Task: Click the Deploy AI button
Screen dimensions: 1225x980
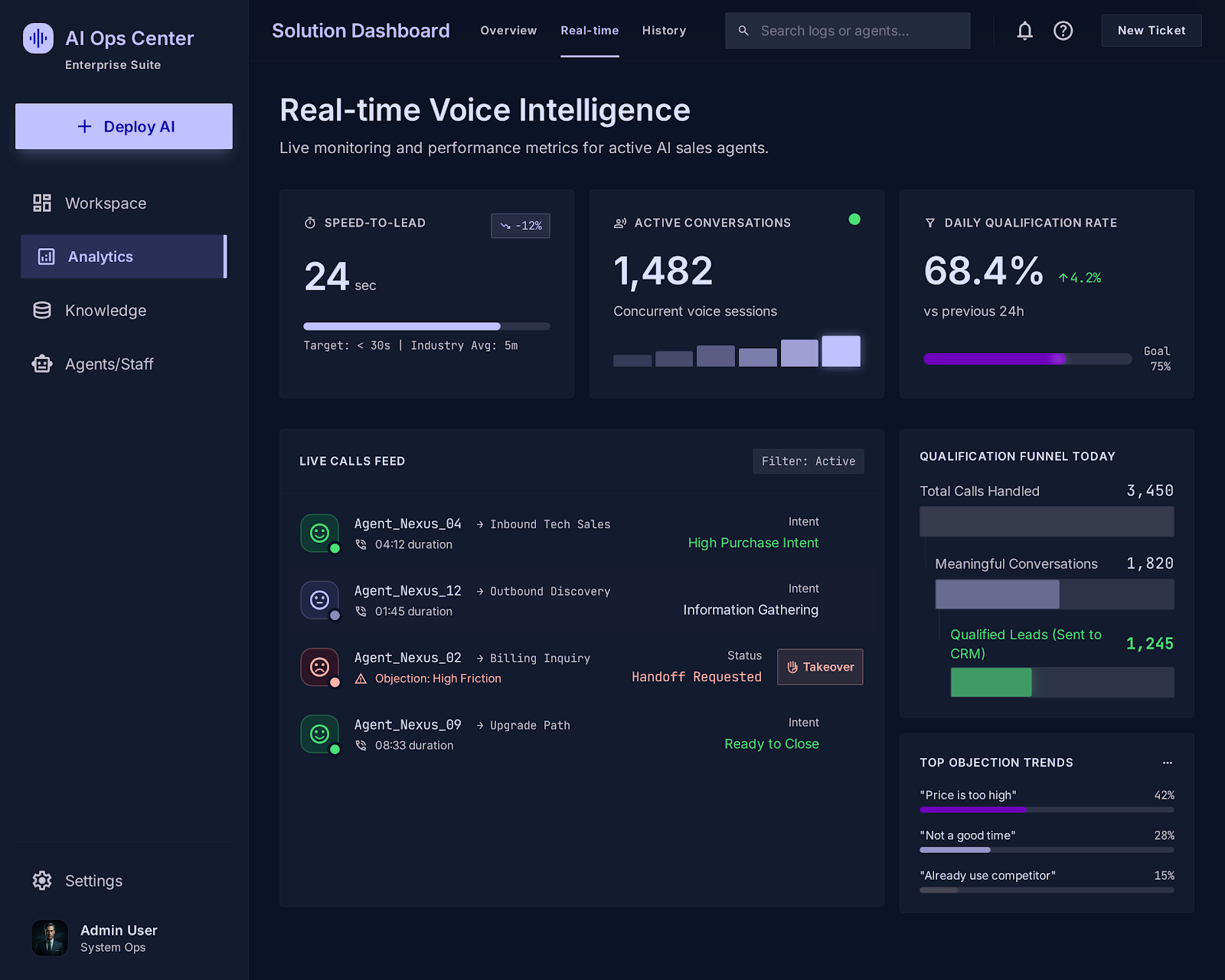Action: [124, 126]
